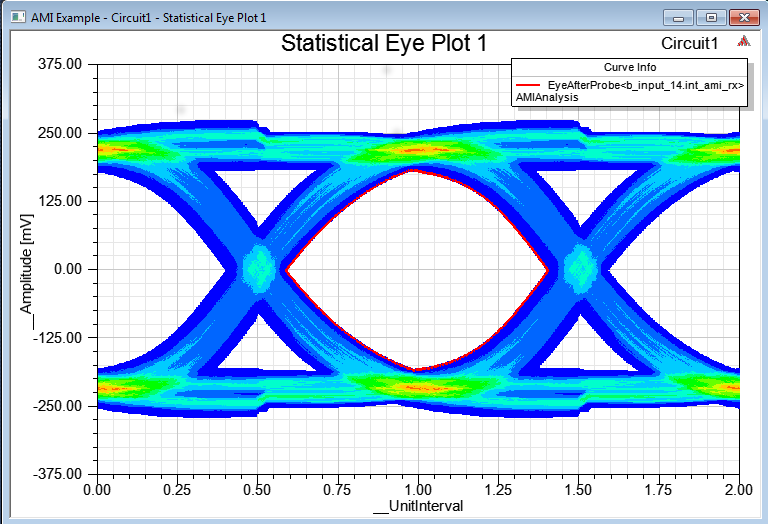Click the 0.25 X axis tick label
Screen dimensions: 768x524
coord(177,490)
